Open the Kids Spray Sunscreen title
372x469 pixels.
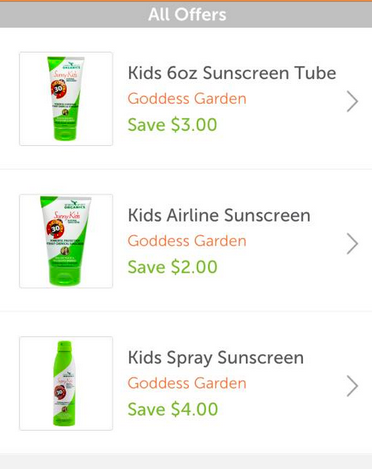(216, 358)
